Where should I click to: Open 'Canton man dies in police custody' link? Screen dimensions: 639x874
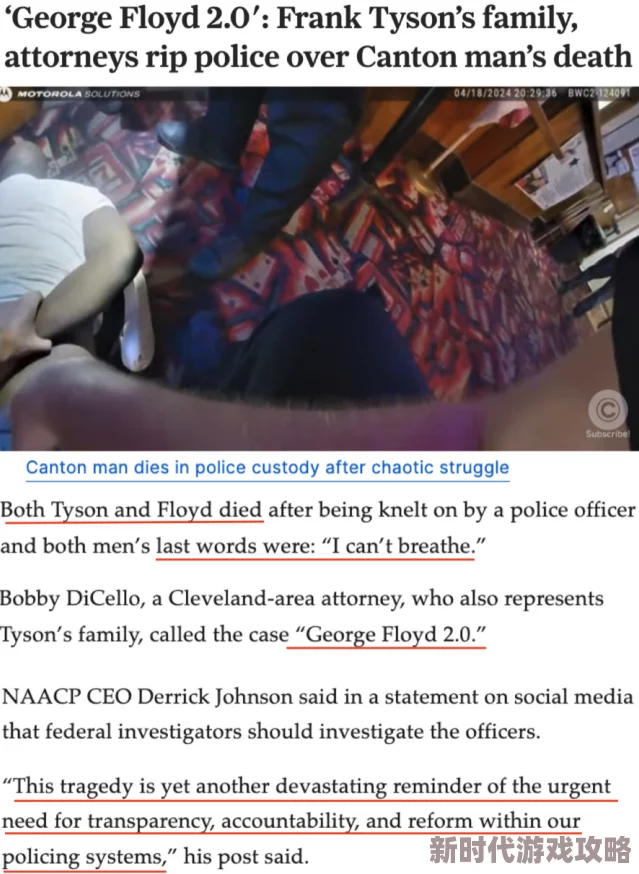(267, 467)
